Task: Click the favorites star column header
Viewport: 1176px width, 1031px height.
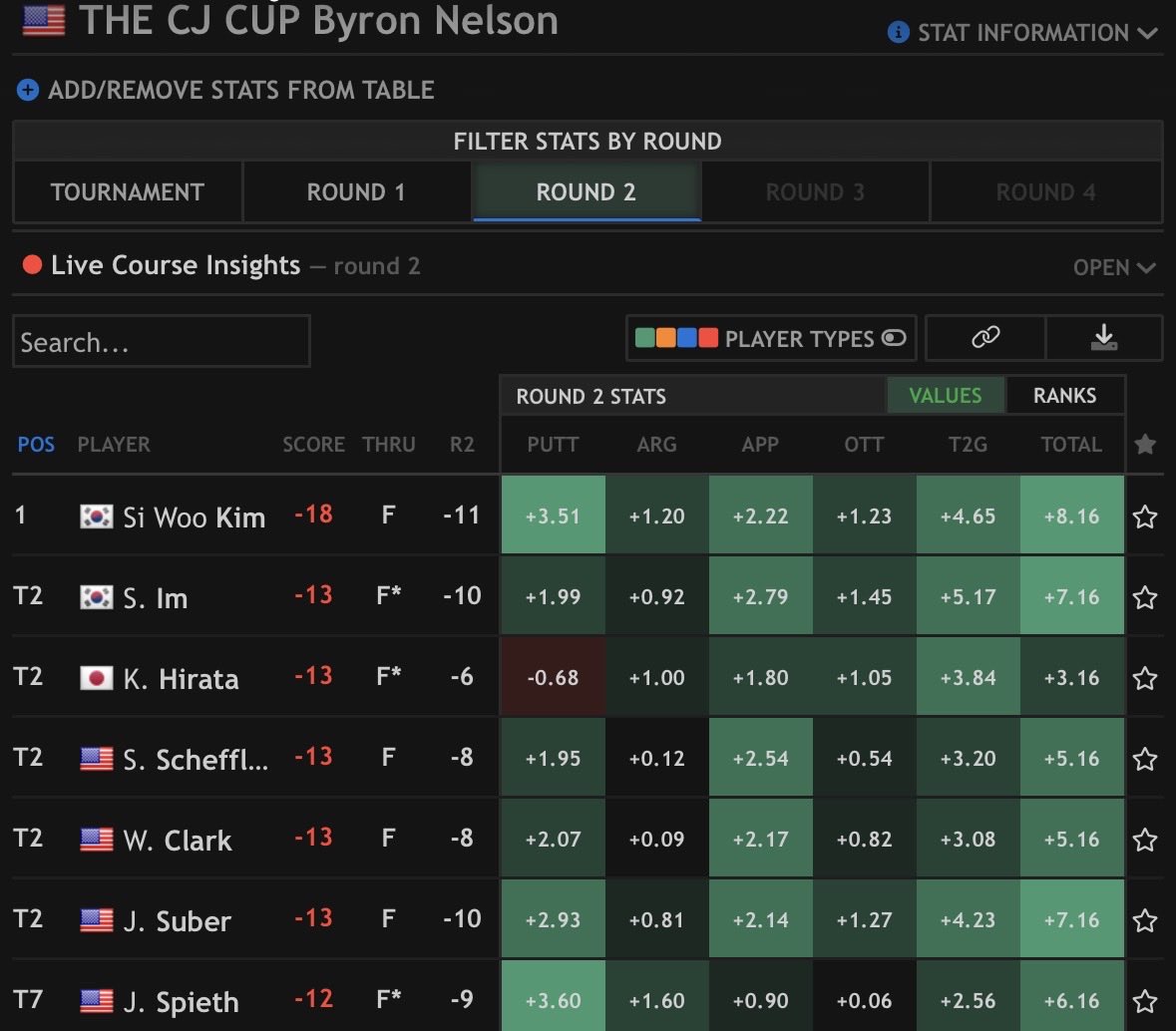Action: [1144, 445]
